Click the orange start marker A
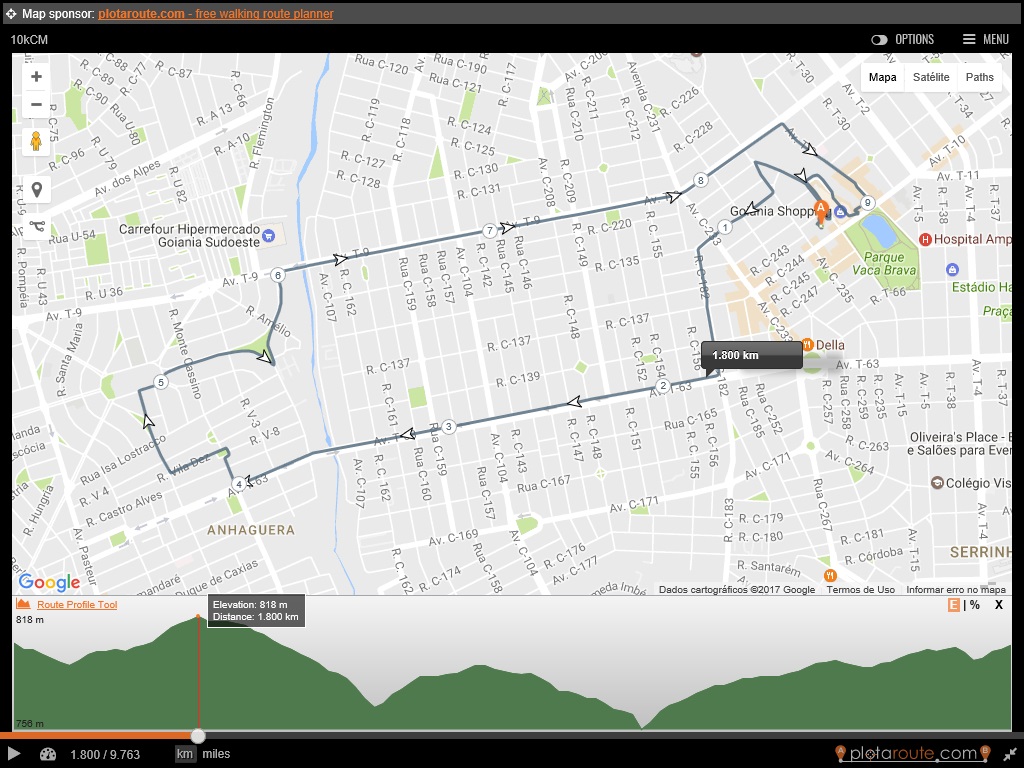 click(x=820, y=211)
